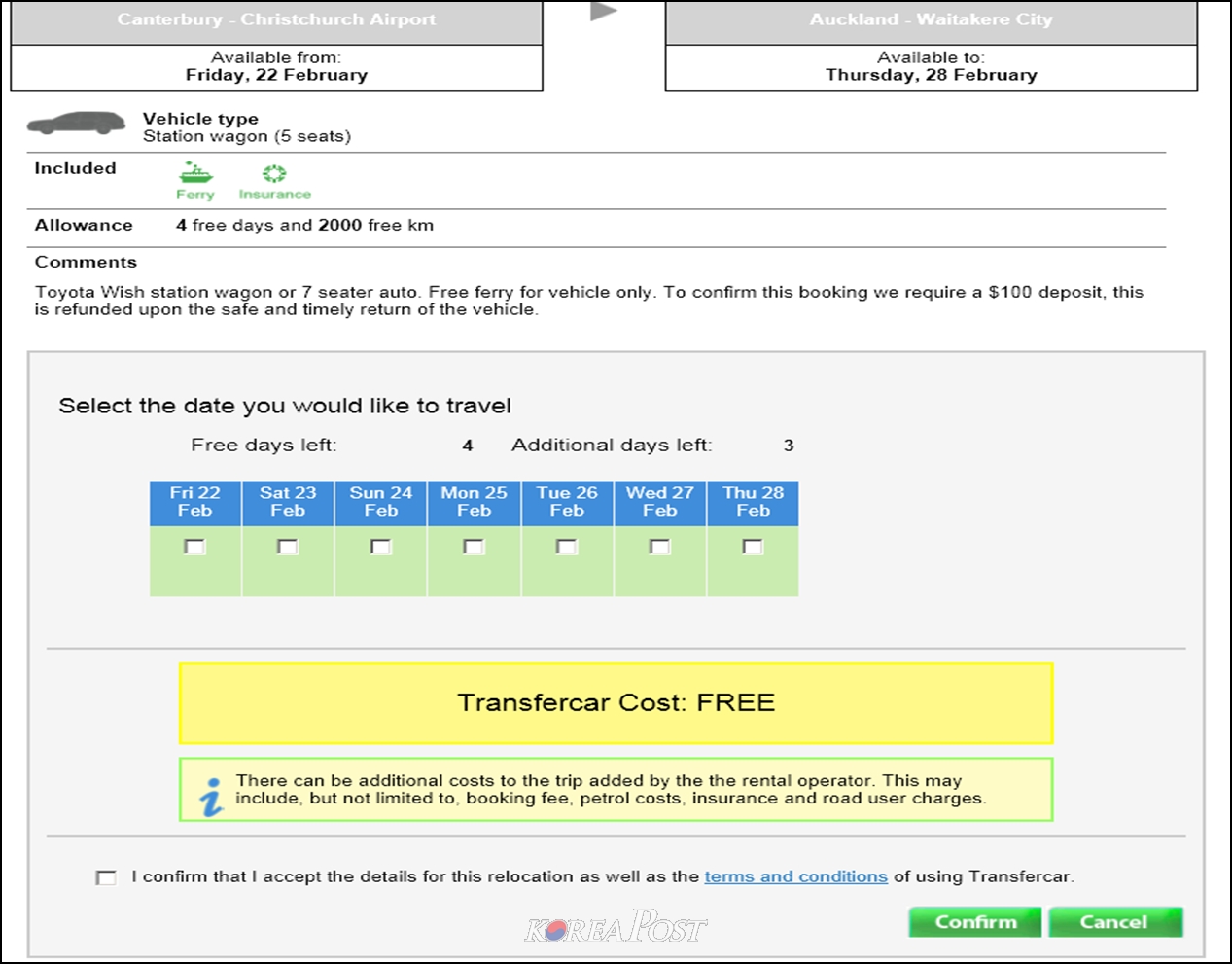Click the Tue 26 Feb date header

point(567,502)
